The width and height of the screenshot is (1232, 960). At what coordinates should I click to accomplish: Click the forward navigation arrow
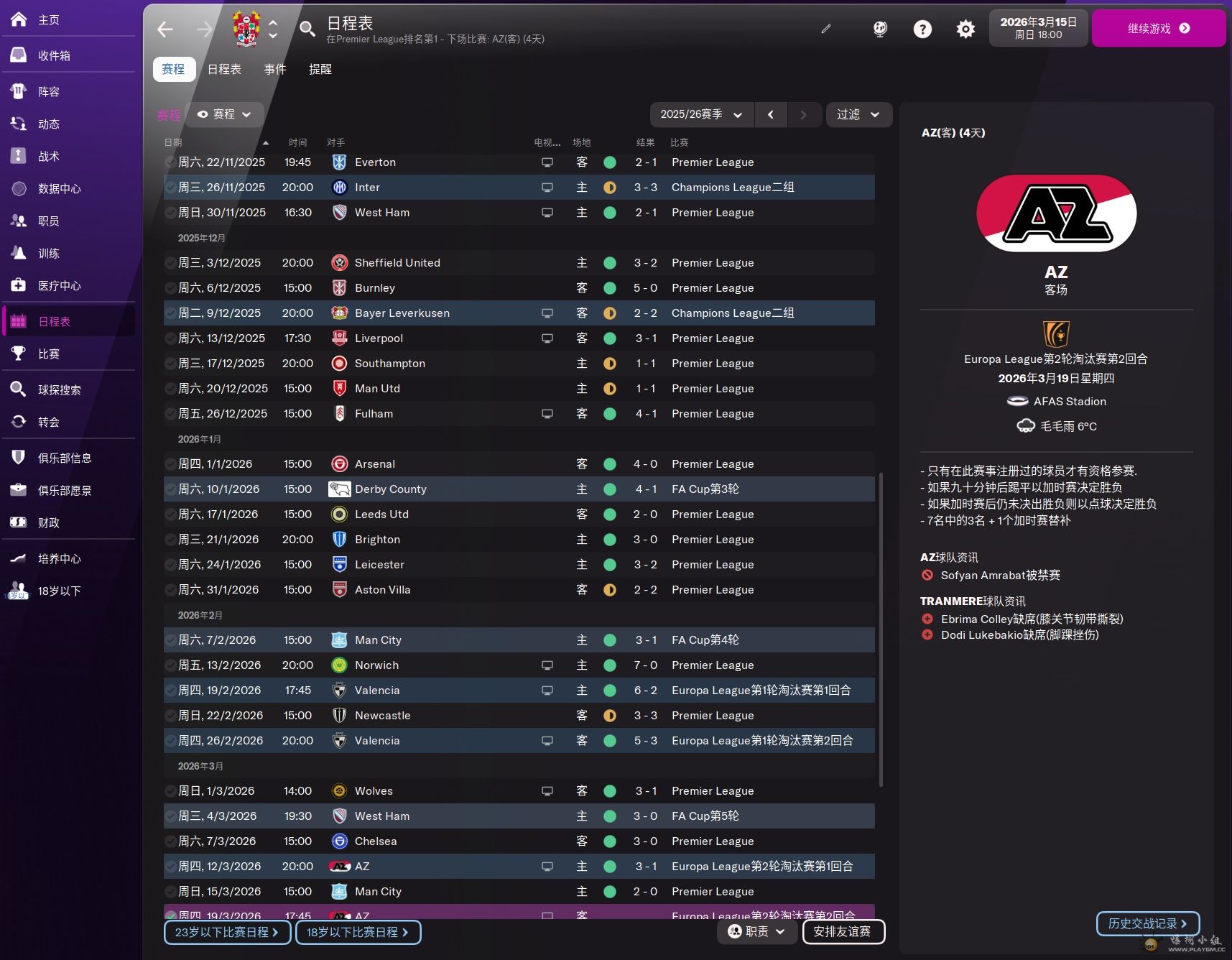(205, 29)
